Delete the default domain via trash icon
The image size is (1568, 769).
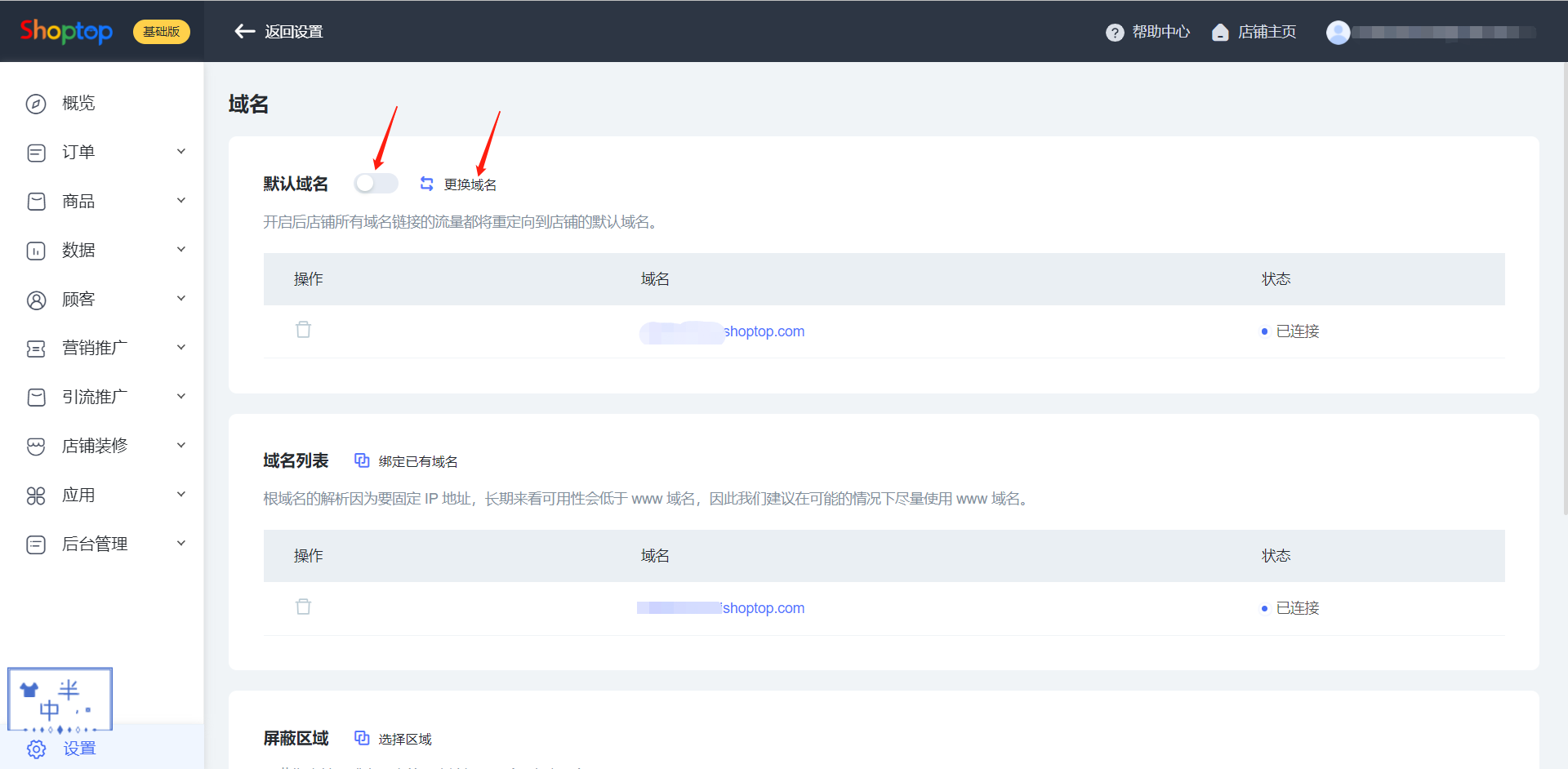[x=303, y=330]
